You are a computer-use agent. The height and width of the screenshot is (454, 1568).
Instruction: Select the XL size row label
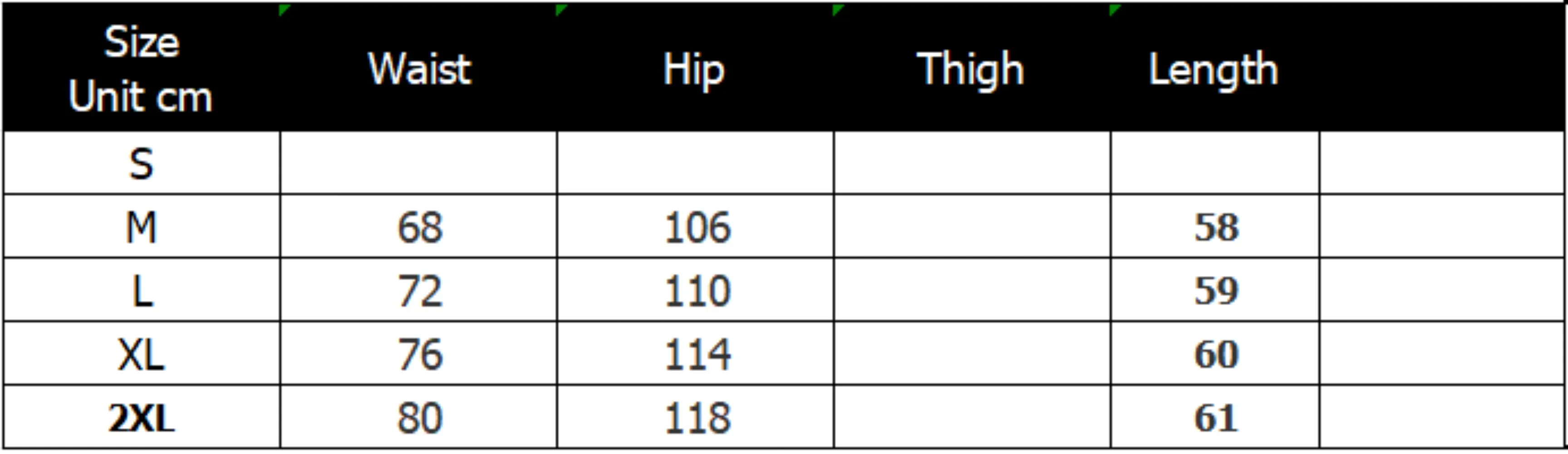[141, 354]
